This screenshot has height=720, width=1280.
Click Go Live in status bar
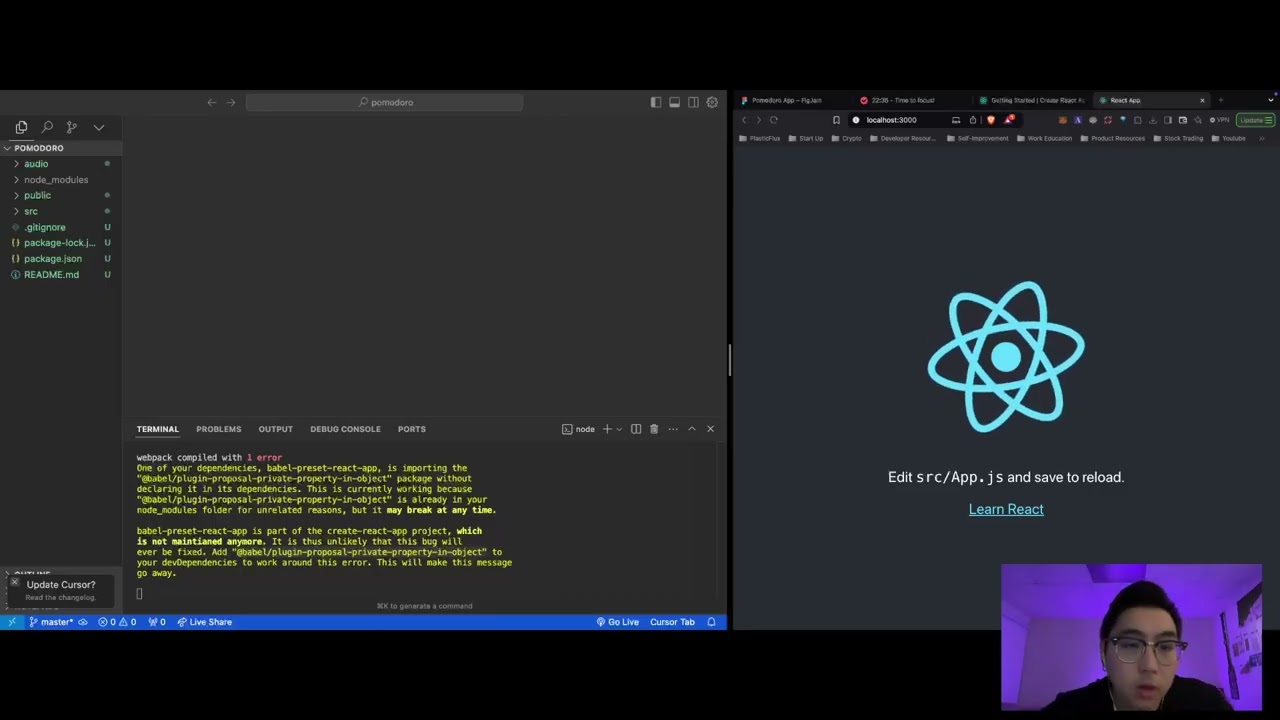click(x=618, y=622)
